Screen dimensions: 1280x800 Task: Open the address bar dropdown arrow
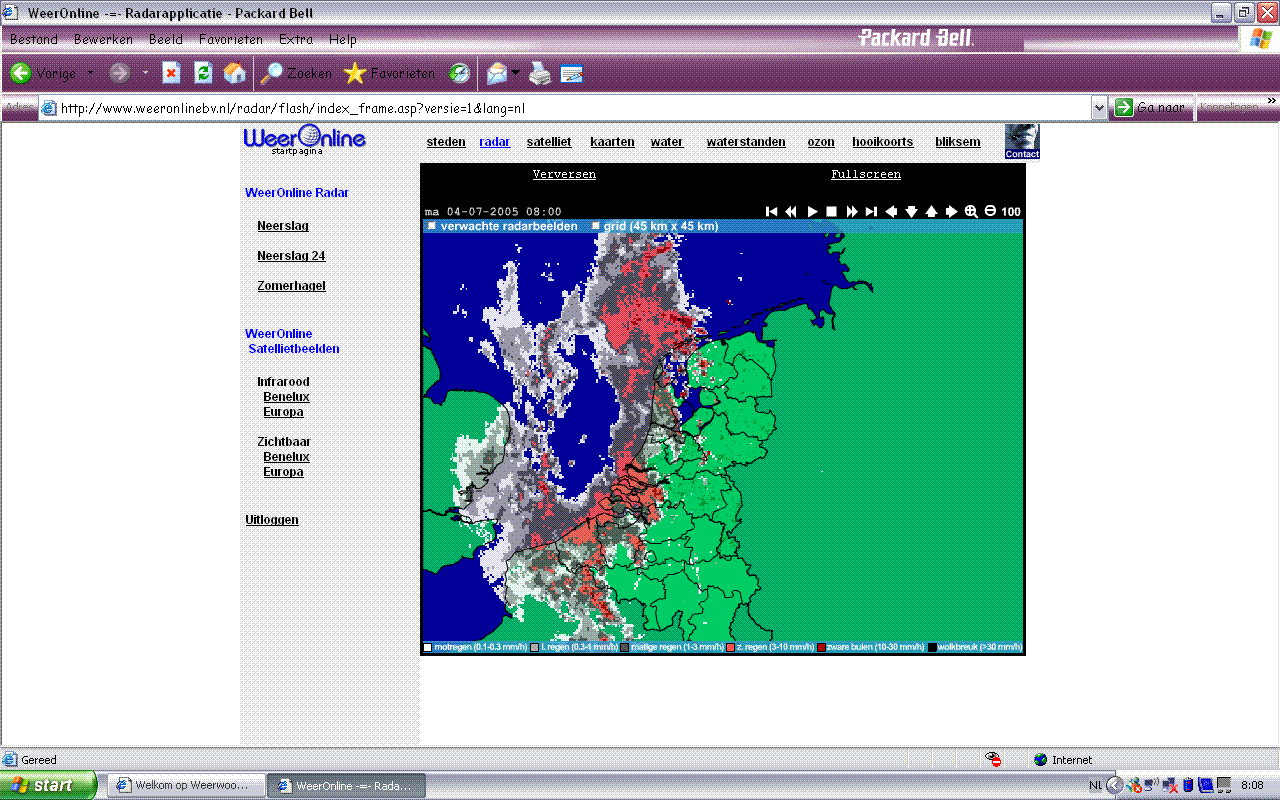click(x=1100, y=108)
